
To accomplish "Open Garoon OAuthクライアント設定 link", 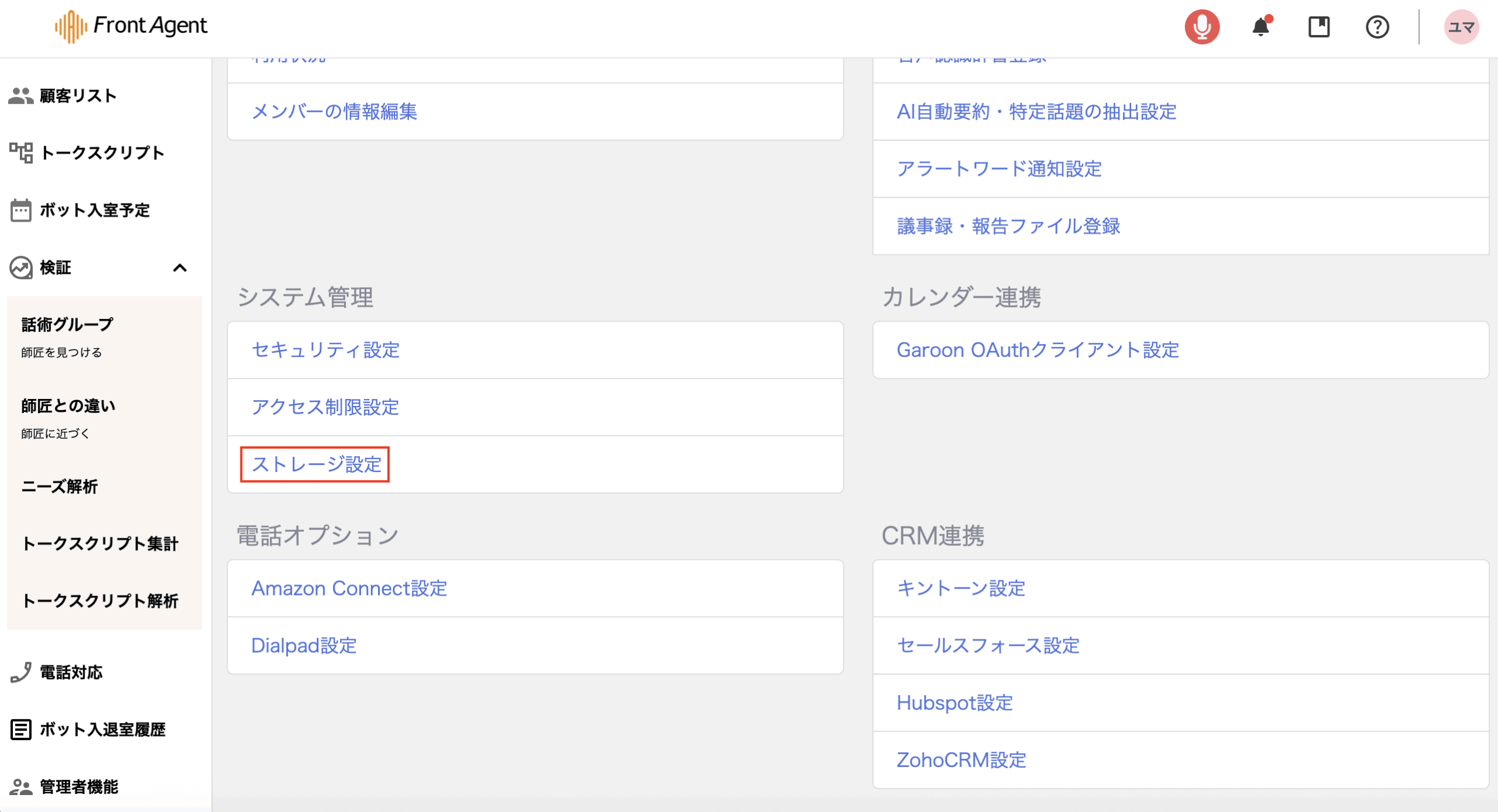I will pos(1037,350).
